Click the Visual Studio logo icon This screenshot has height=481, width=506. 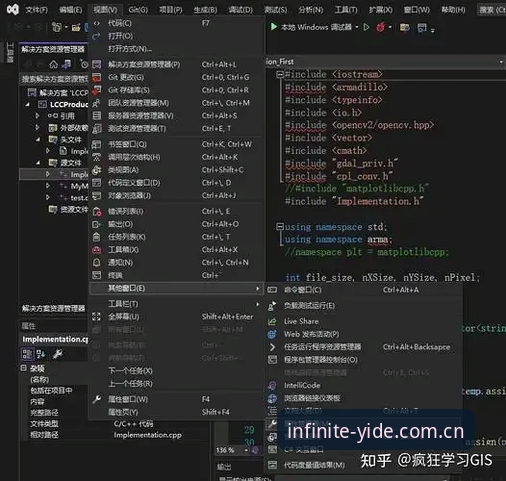(12, 9)
